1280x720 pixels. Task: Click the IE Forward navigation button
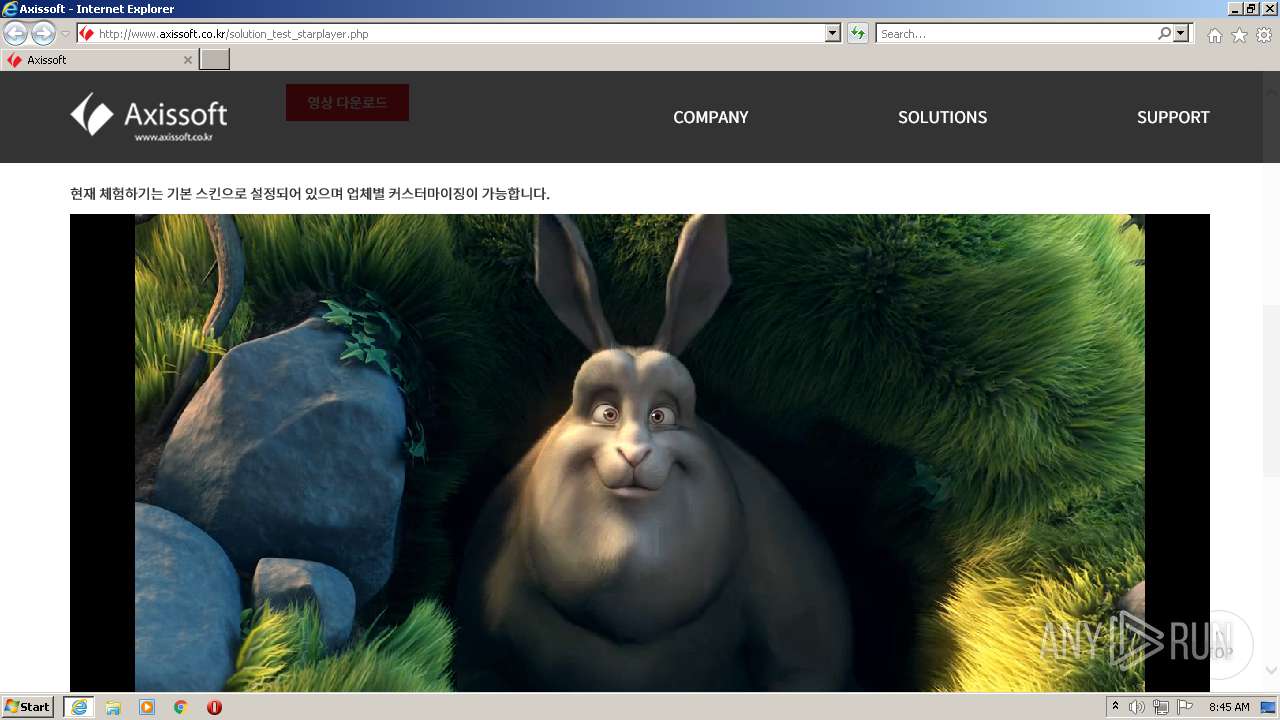pos(43,33)
